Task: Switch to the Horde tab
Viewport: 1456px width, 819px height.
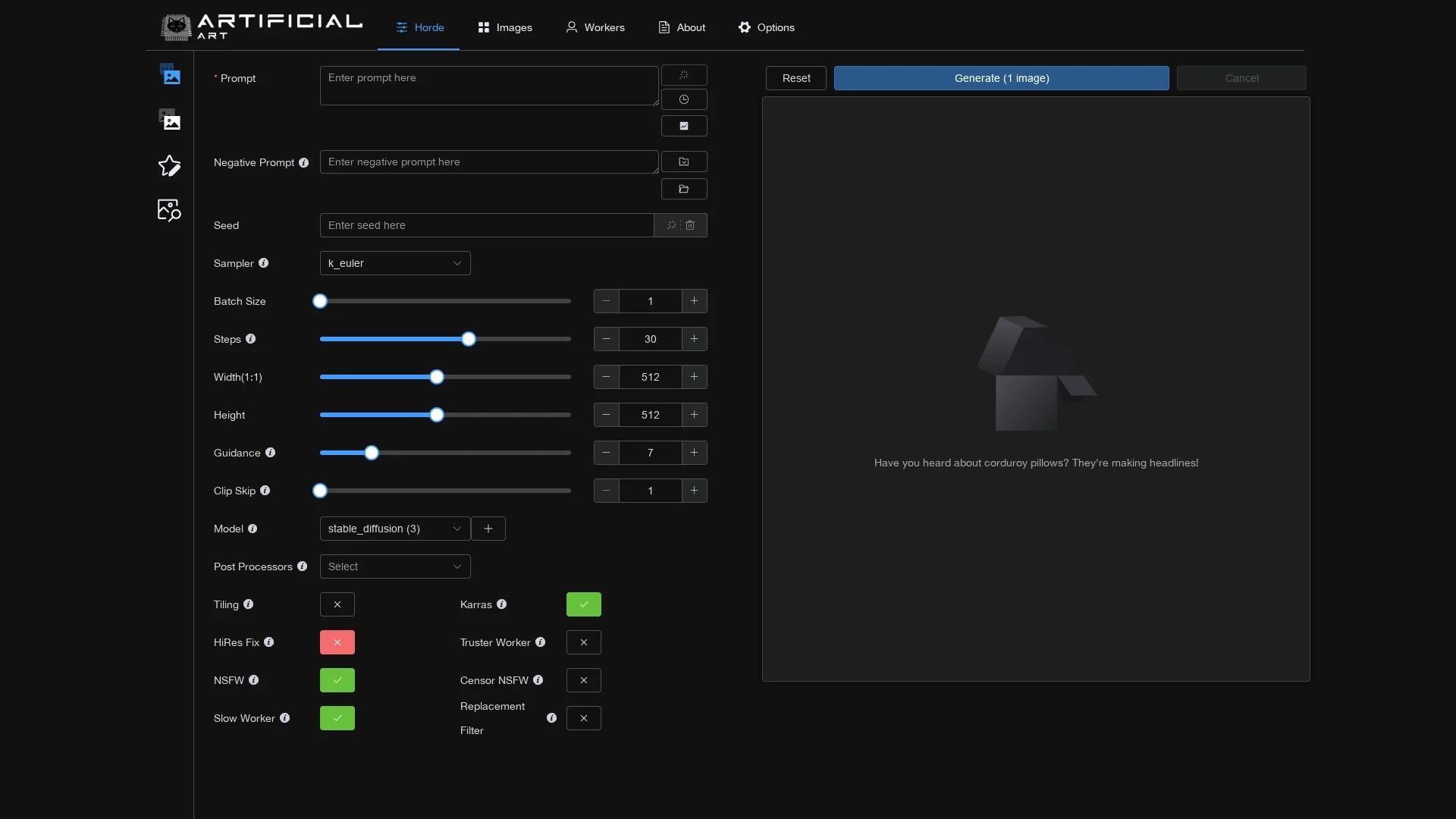Action: click(419, 27)
